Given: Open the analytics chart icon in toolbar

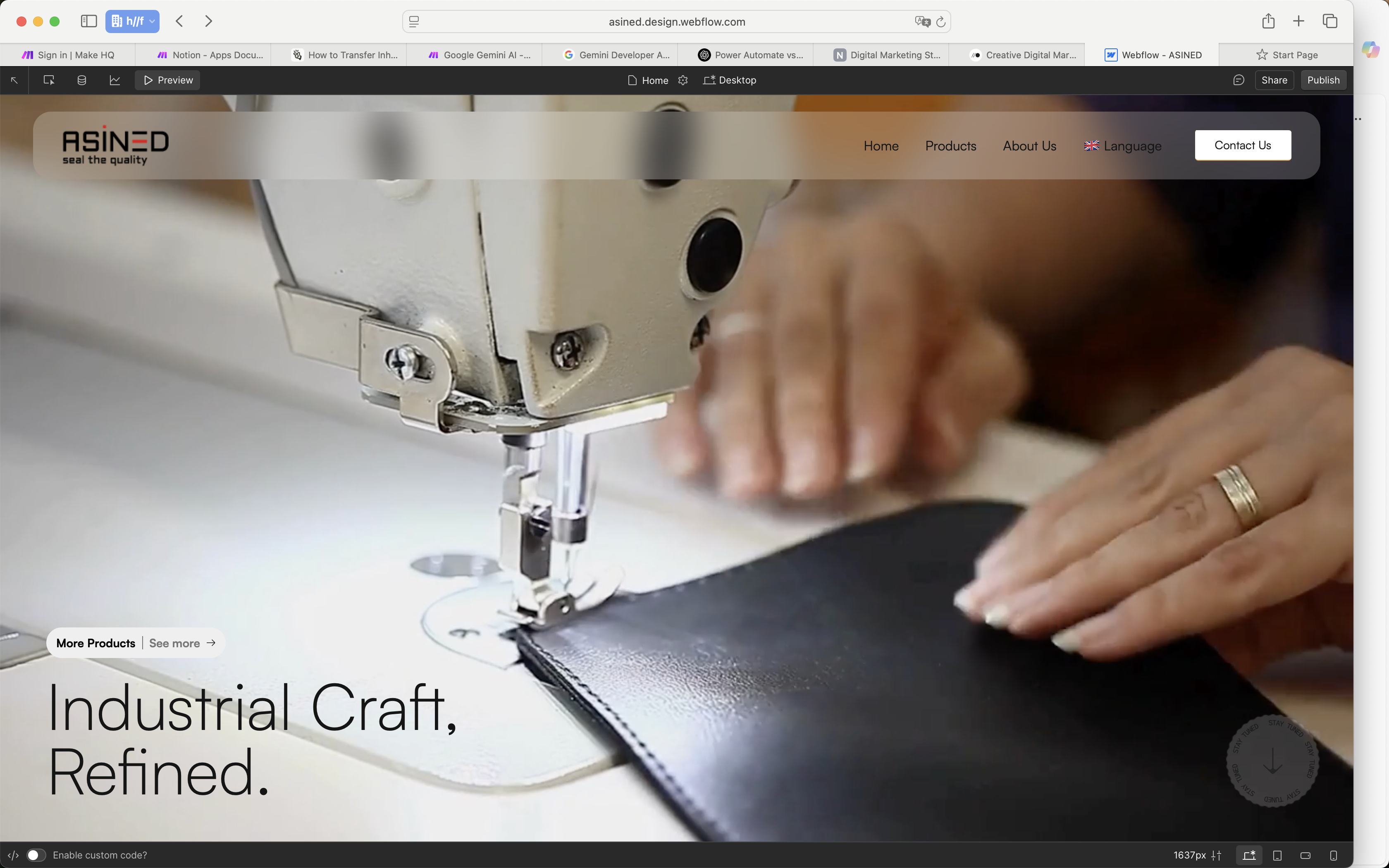Looking at the screenshot, I should (x=115, y=80).
